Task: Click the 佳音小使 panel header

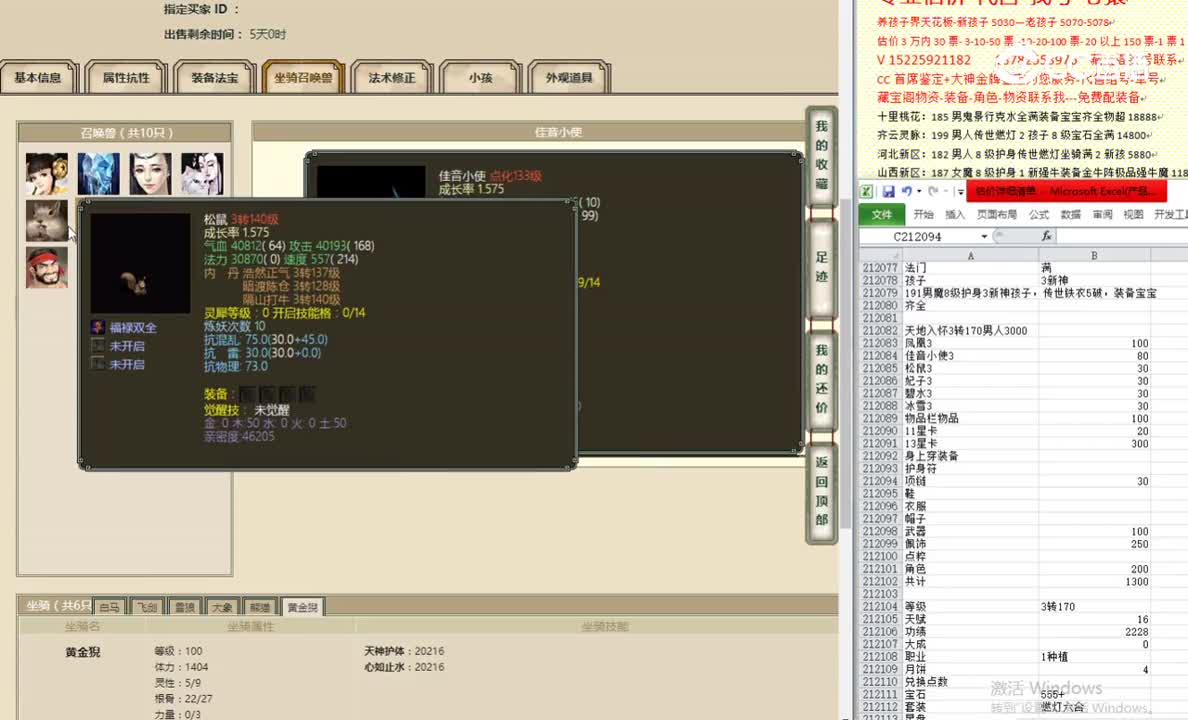Action: [x=558, y=132]
